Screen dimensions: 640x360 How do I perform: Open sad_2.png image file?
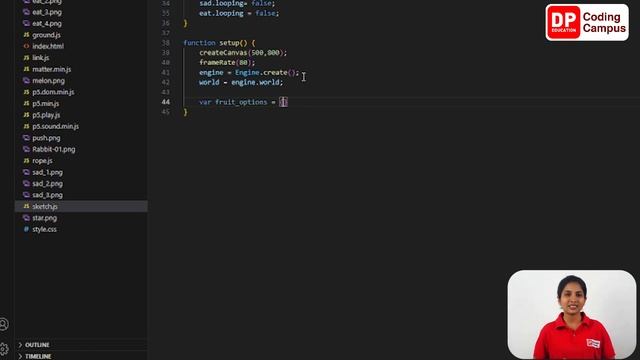pos(47,184)
